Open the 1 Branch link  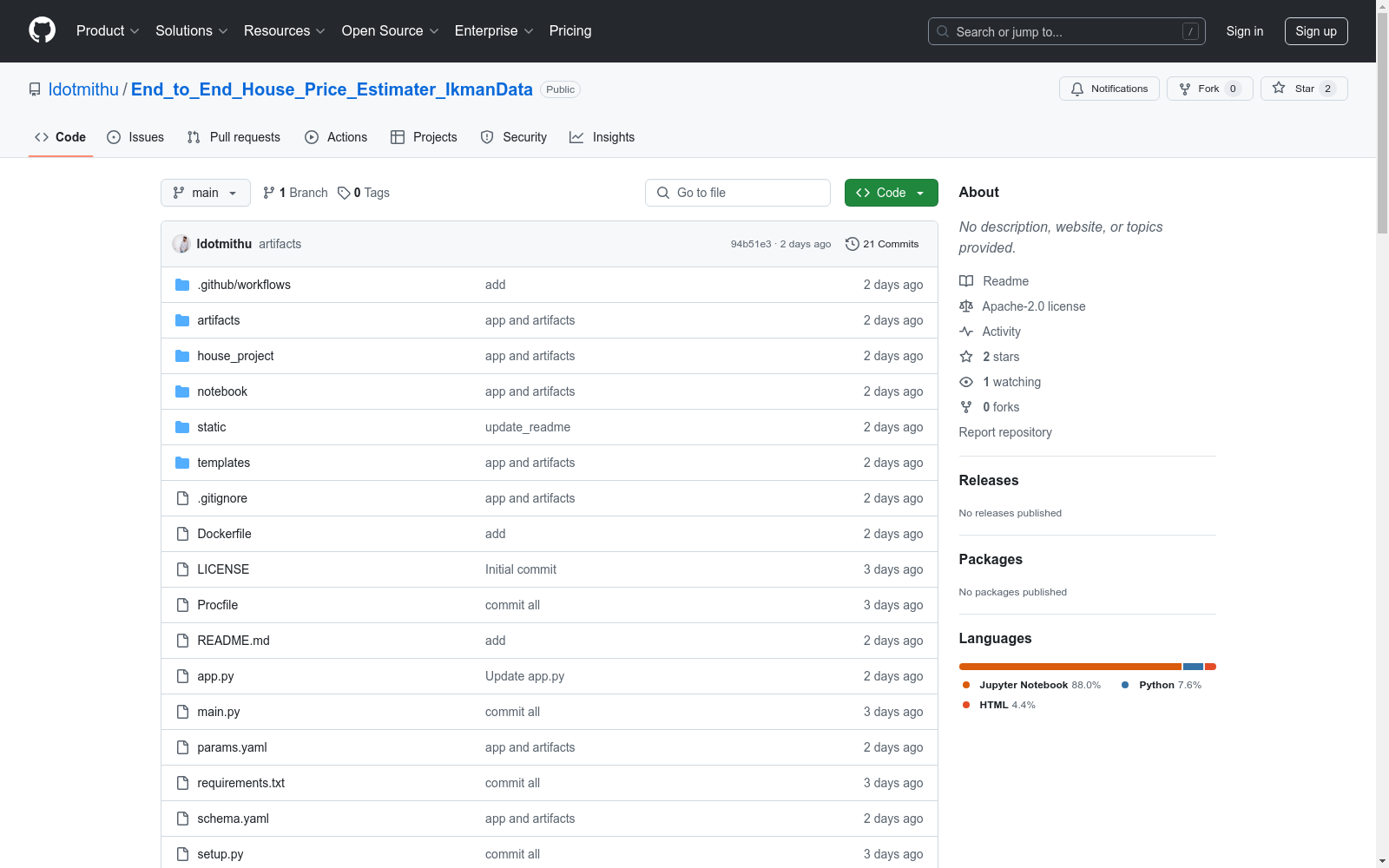coord(295,193)
